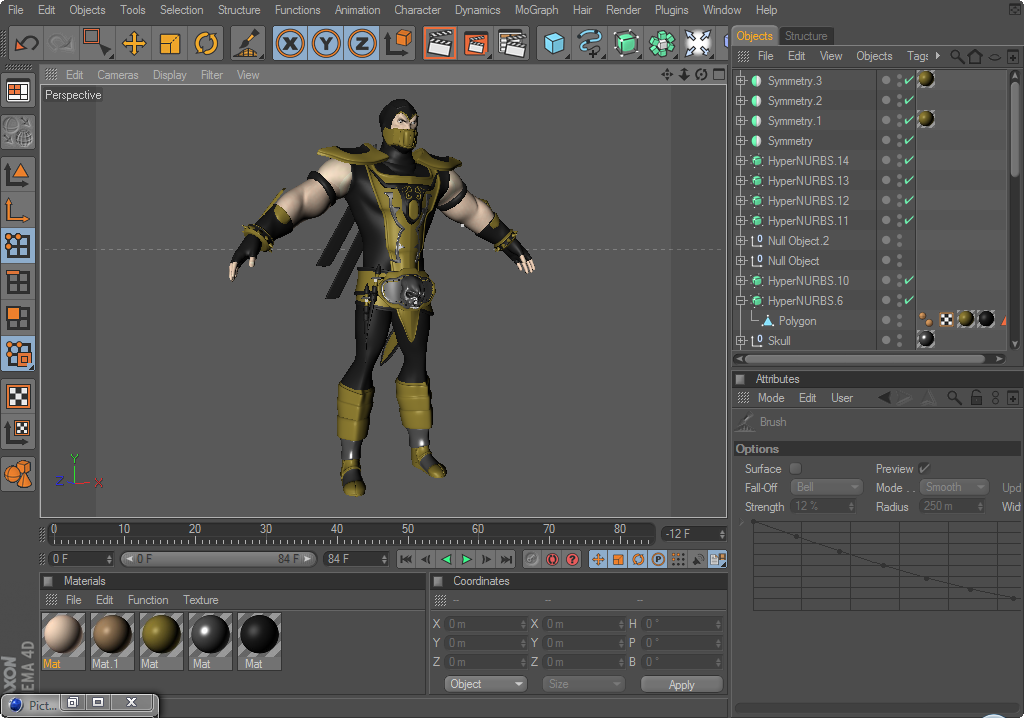Toggle Z axis lock
1024x718 pixels.
362,44
